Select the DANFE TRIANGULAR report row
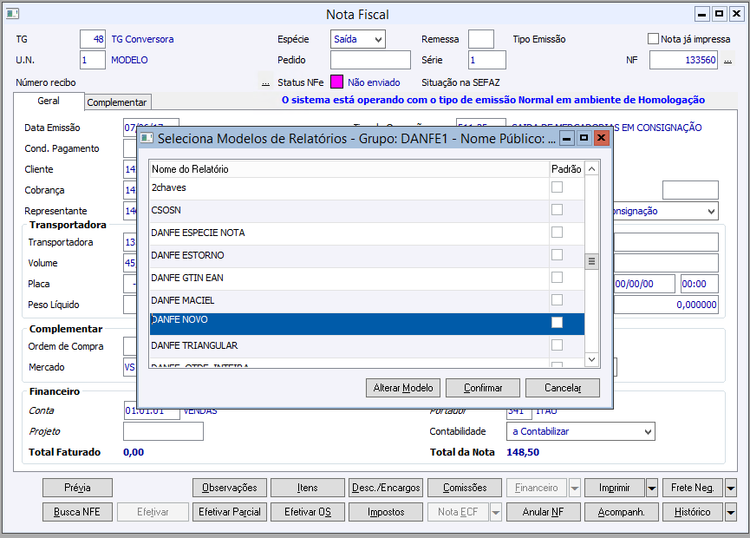This screenshot has width=750, height=538. click(367, 346)
